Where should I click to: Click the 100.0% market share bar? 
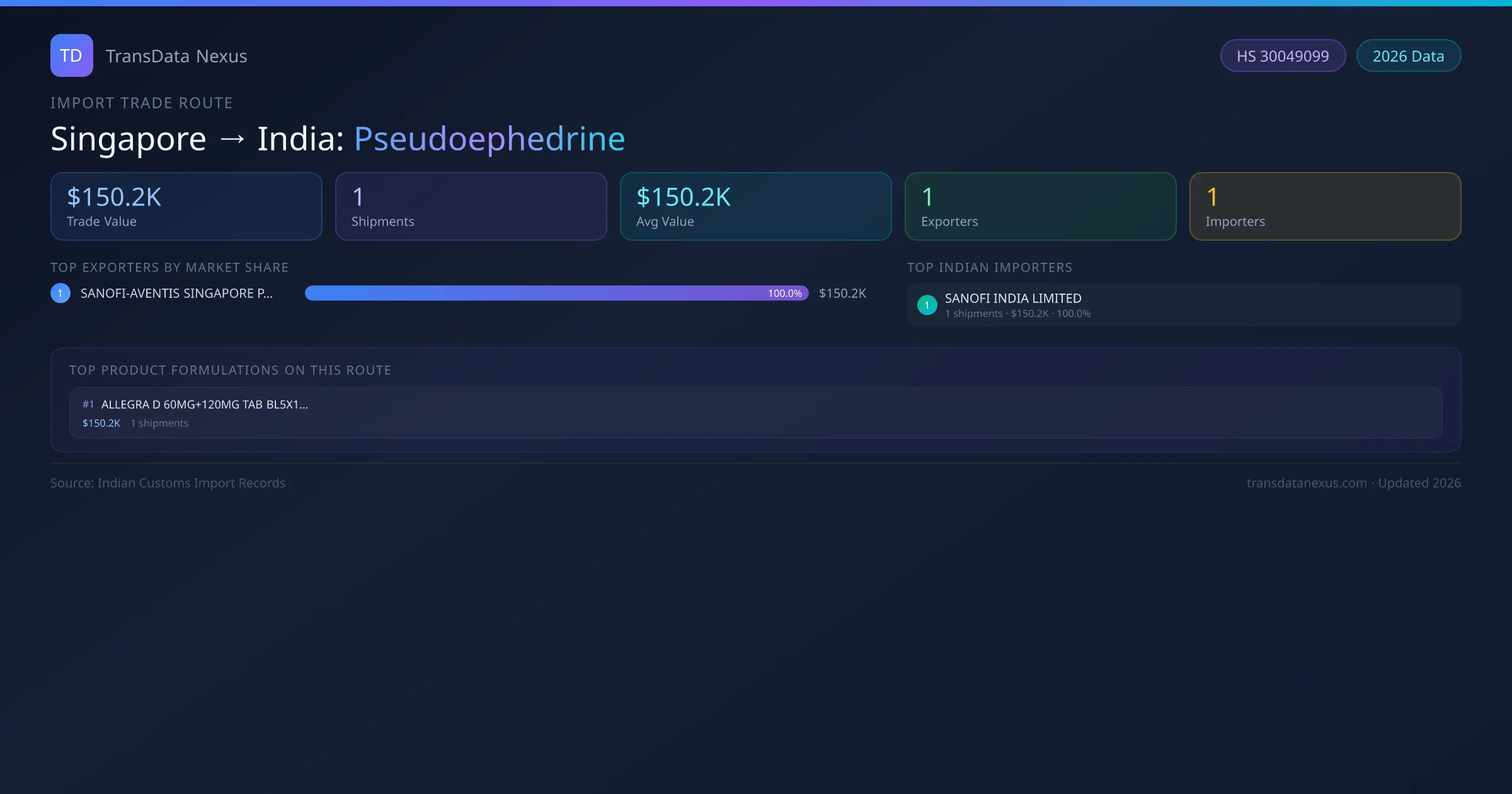556,293
